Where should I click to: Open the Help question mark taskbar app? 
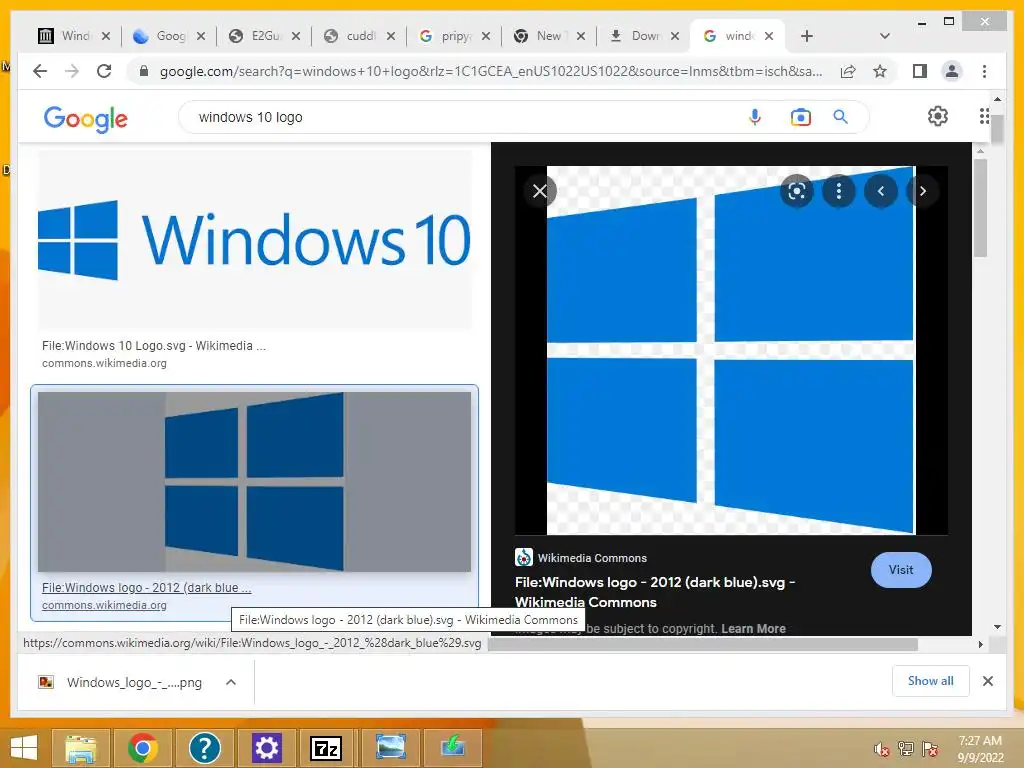coord(204,748)
